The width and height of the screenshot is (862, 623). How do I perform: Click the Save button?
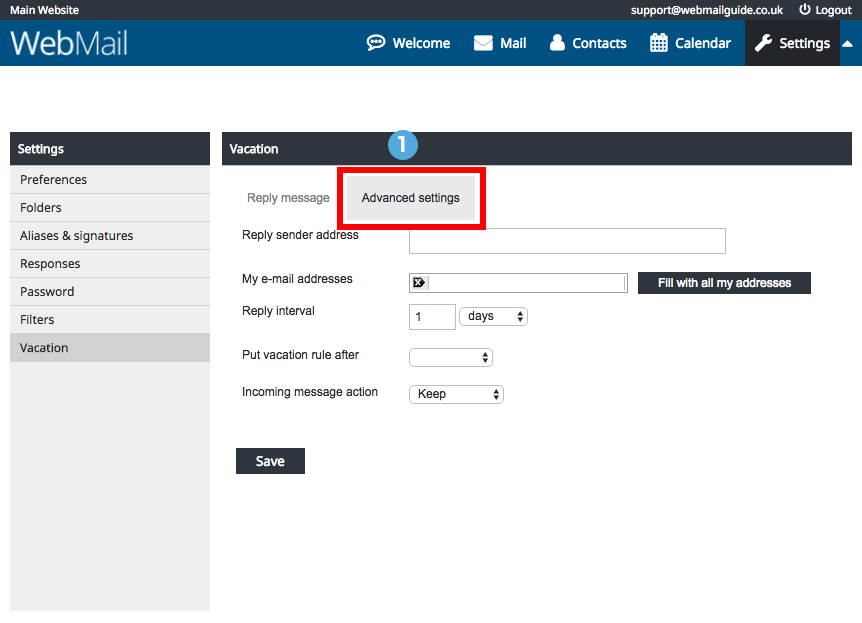[270, 461]
